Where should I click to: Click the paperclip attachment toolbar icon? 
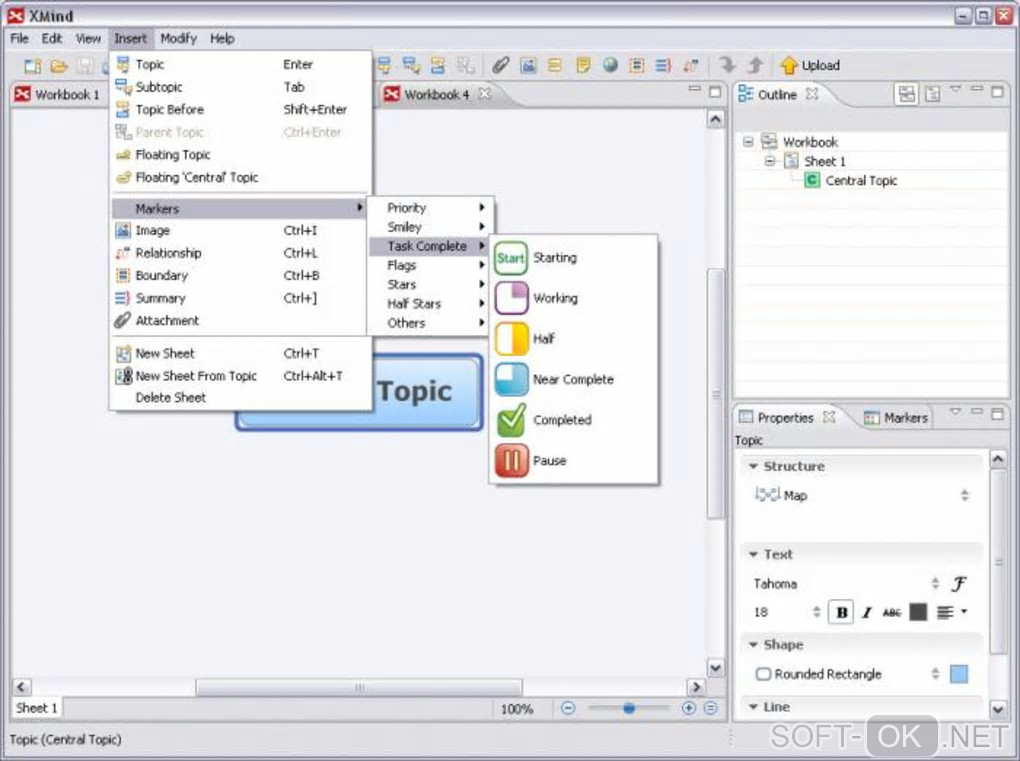pyautogui.click(x=500, y=65)
